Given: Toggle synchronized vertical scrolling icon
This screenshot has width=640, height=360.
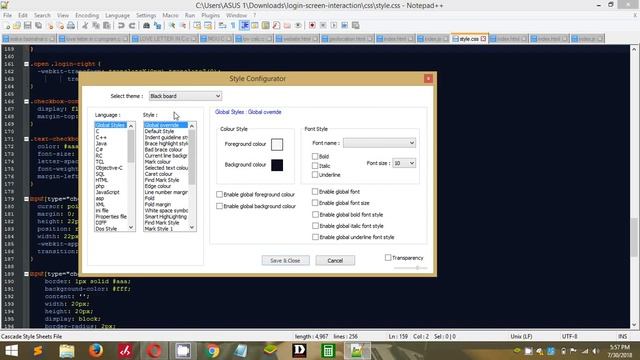Looking at the screenshot, I should (x=197, y=25).
